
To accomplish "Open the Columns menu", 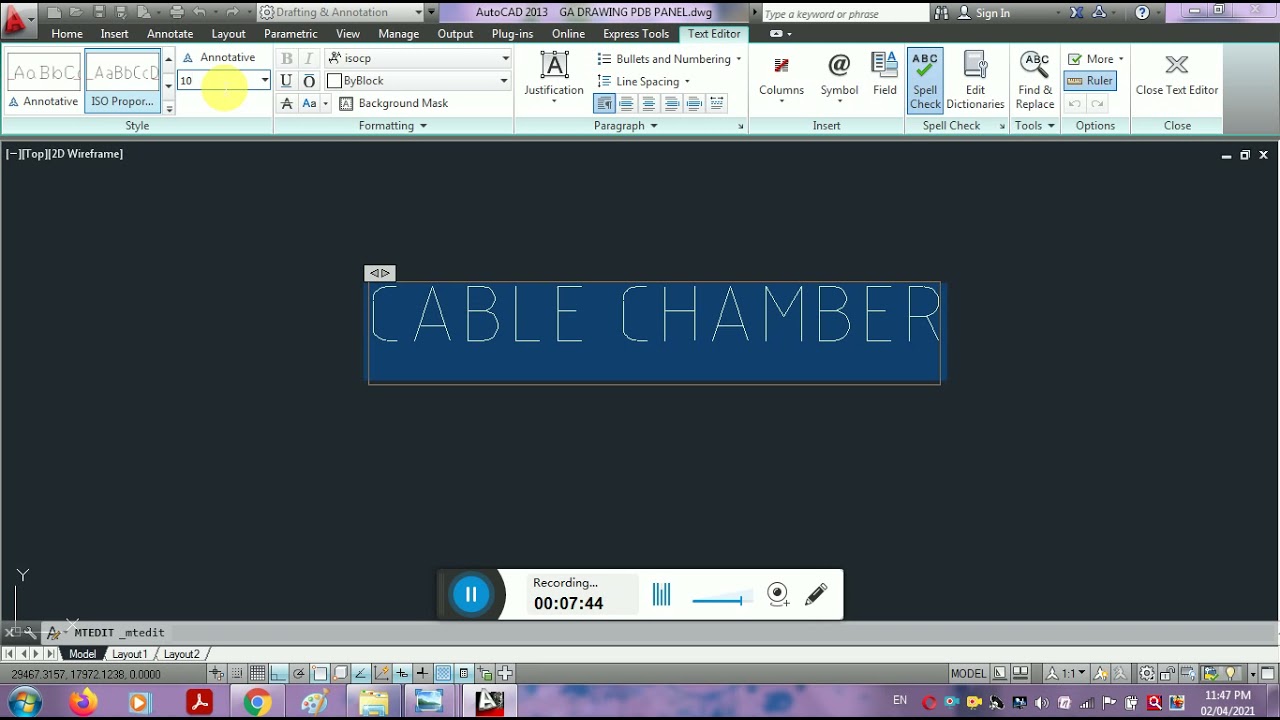I will [781, 76].
